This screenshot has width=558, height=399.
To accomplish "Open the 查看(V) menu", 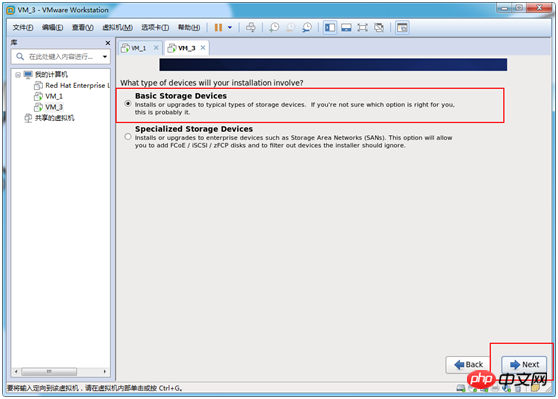I will pos(83,27).
